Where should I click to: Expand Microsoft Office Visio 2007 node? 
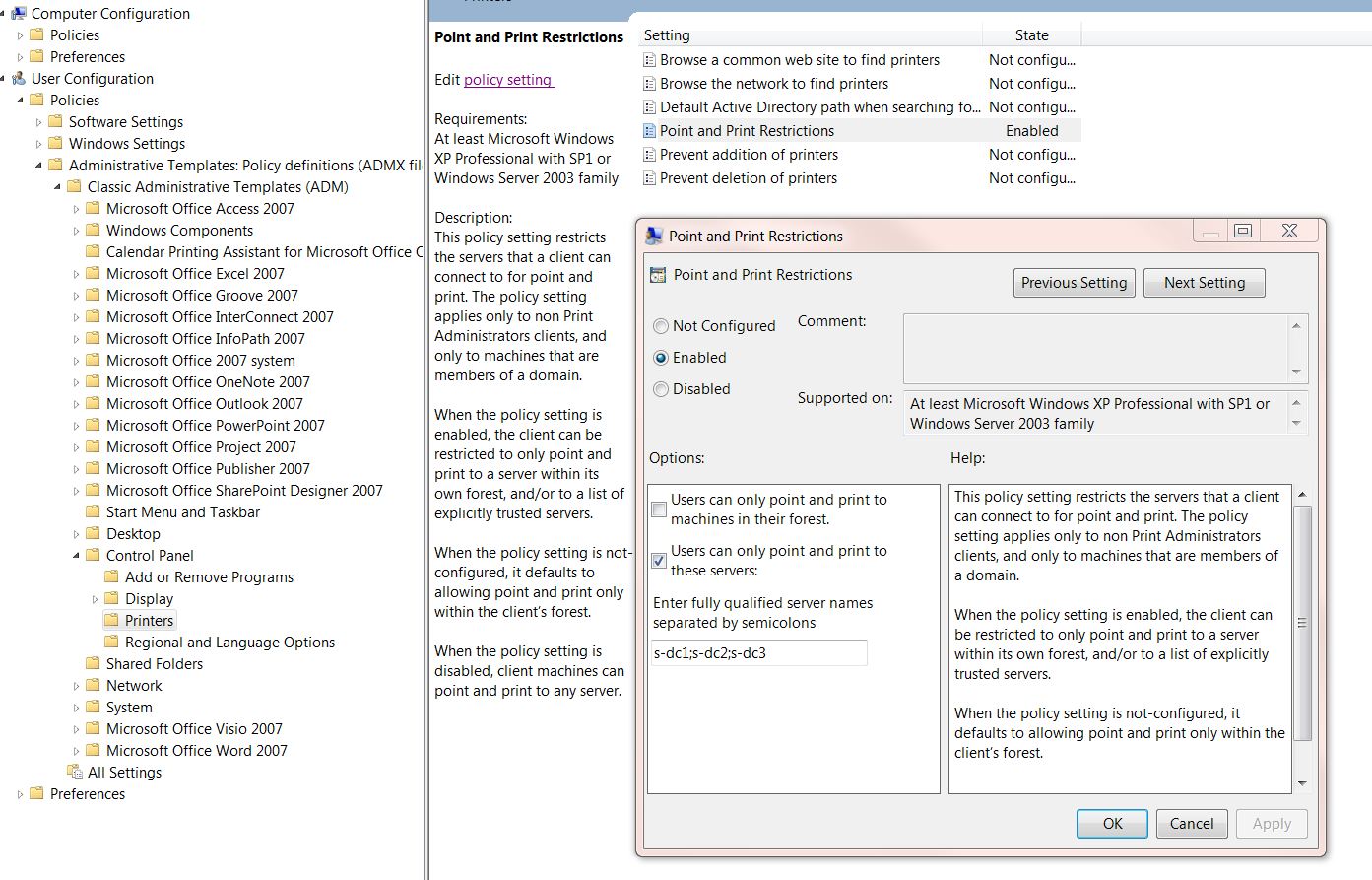76,729
